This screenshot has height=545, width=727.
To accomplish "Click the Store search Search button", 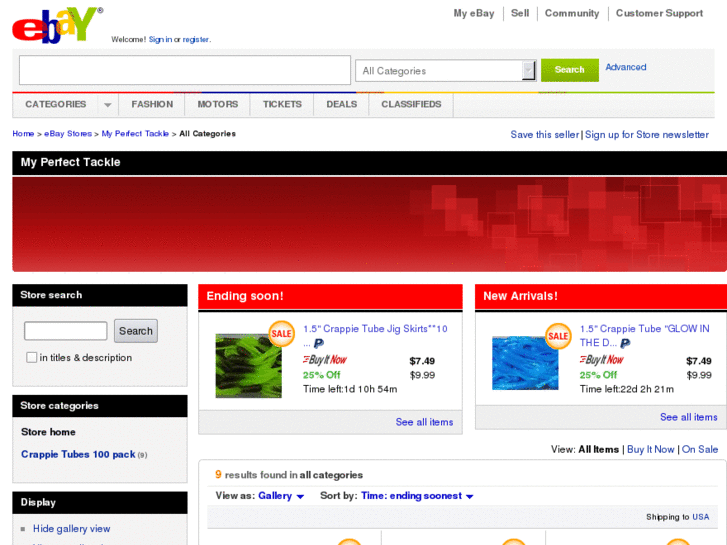I will click(x=136, y=331).
